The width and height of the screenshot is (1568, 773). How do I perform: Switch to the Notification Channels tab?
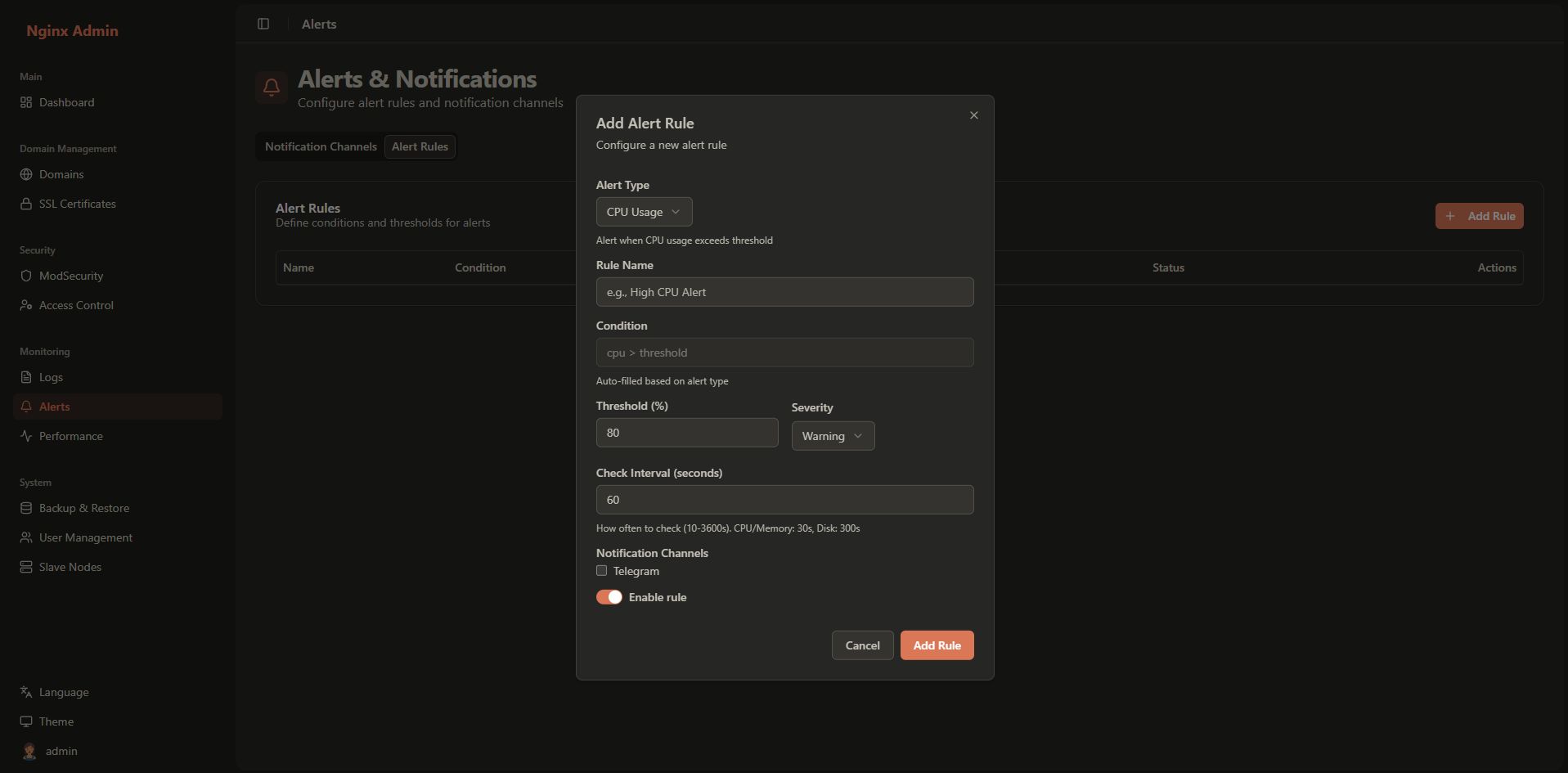coord(321,146)
